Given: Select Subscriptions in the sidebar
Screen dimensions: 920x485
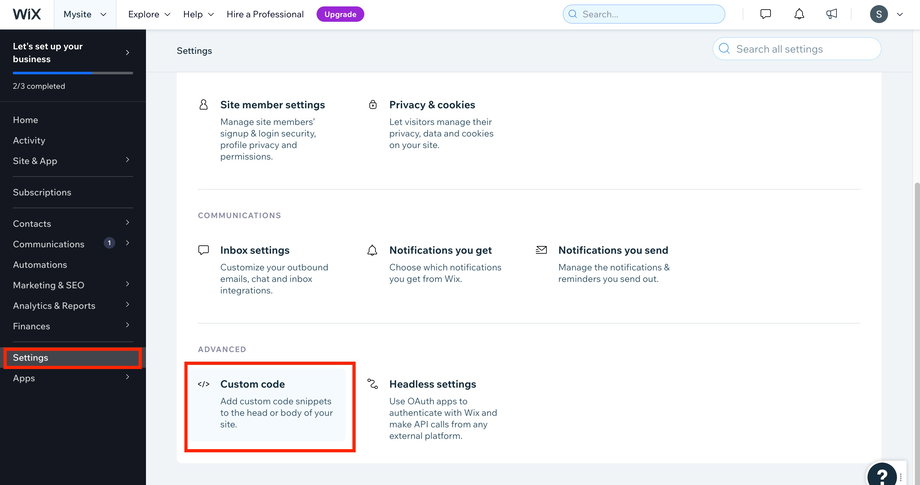Looking at the screenshot, I should click(x=42, y=192).
